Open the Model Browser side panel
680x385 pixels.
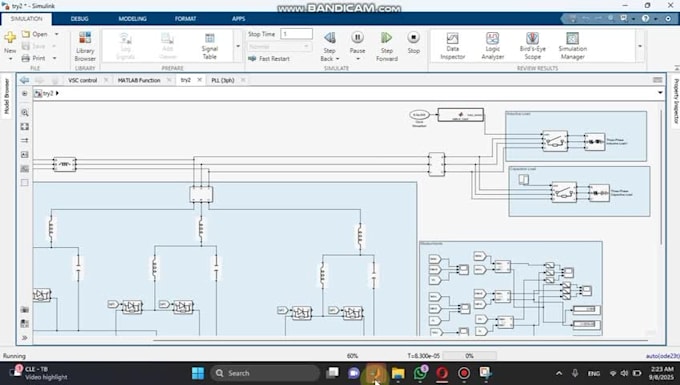[7, 97]
